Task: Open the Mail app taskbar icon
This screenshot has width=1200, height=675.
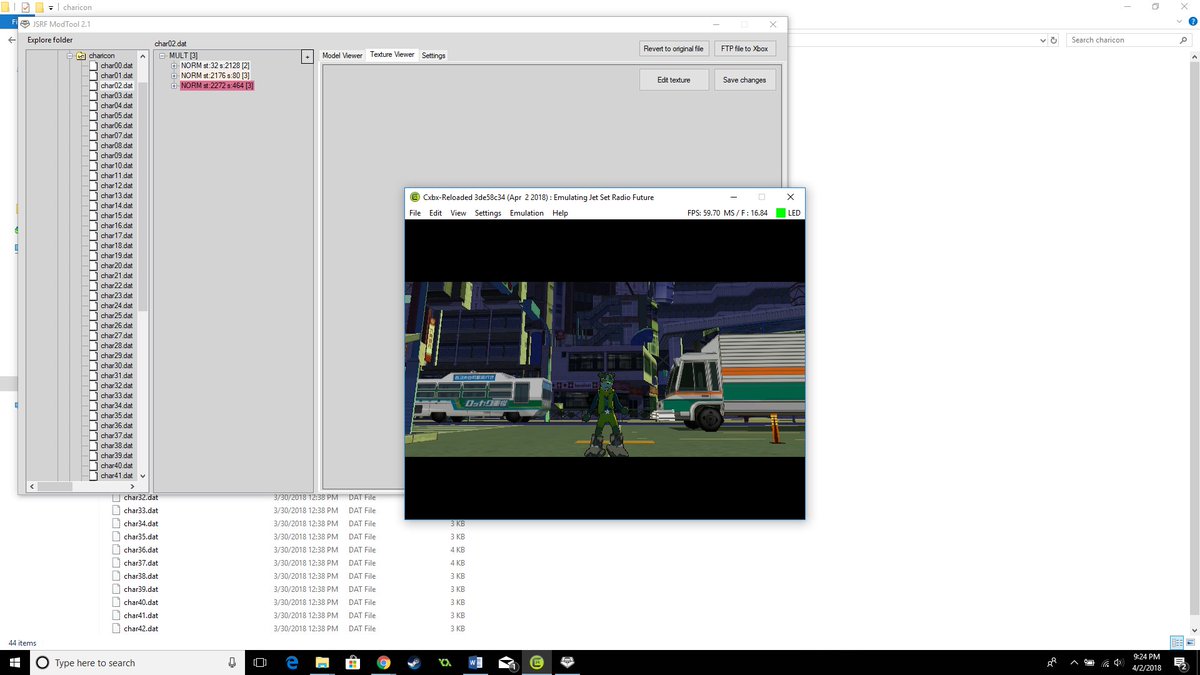Action: (506, 662)
